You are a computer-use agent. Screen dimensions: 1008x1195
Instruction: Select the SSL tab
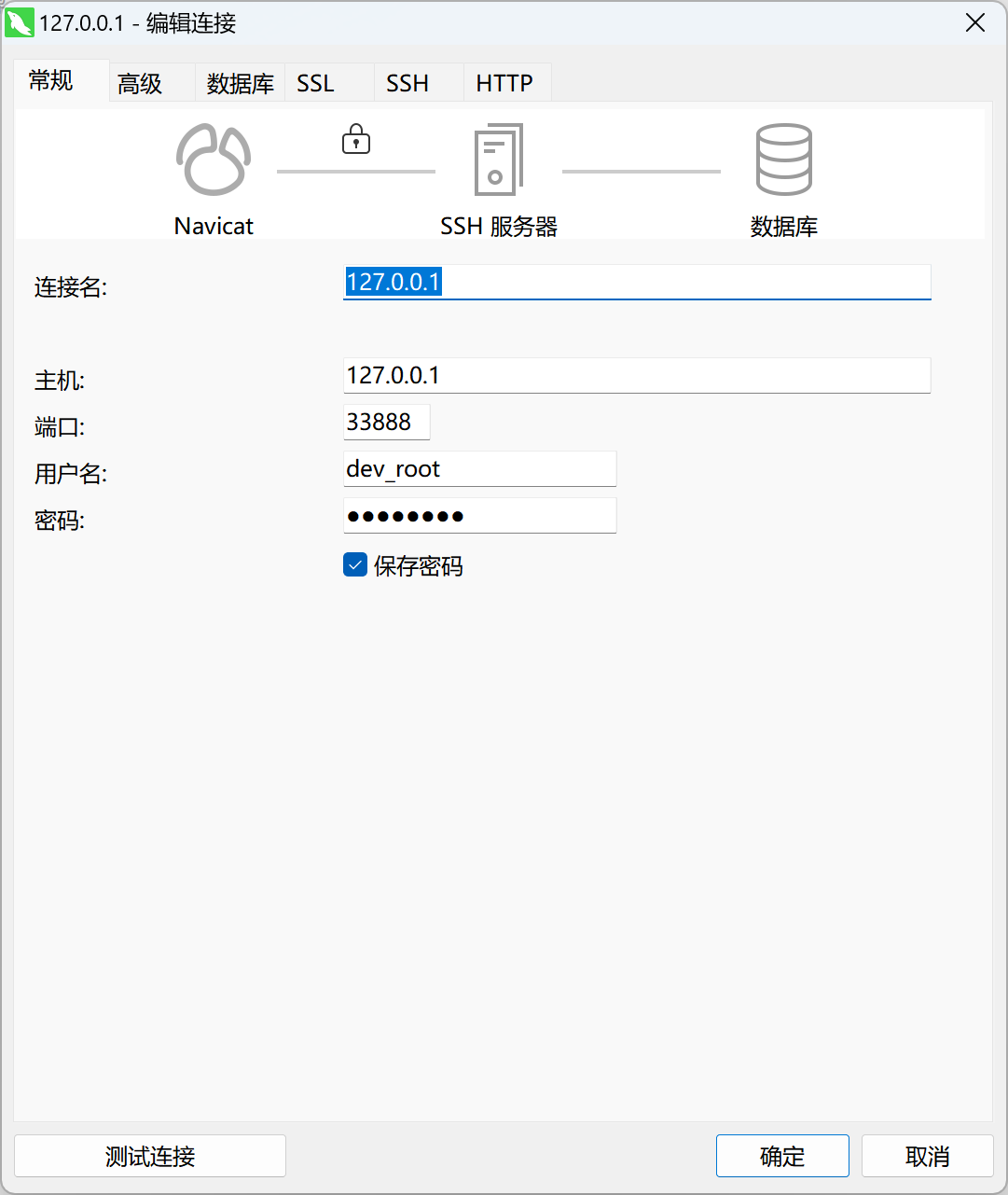coord(316,84)
